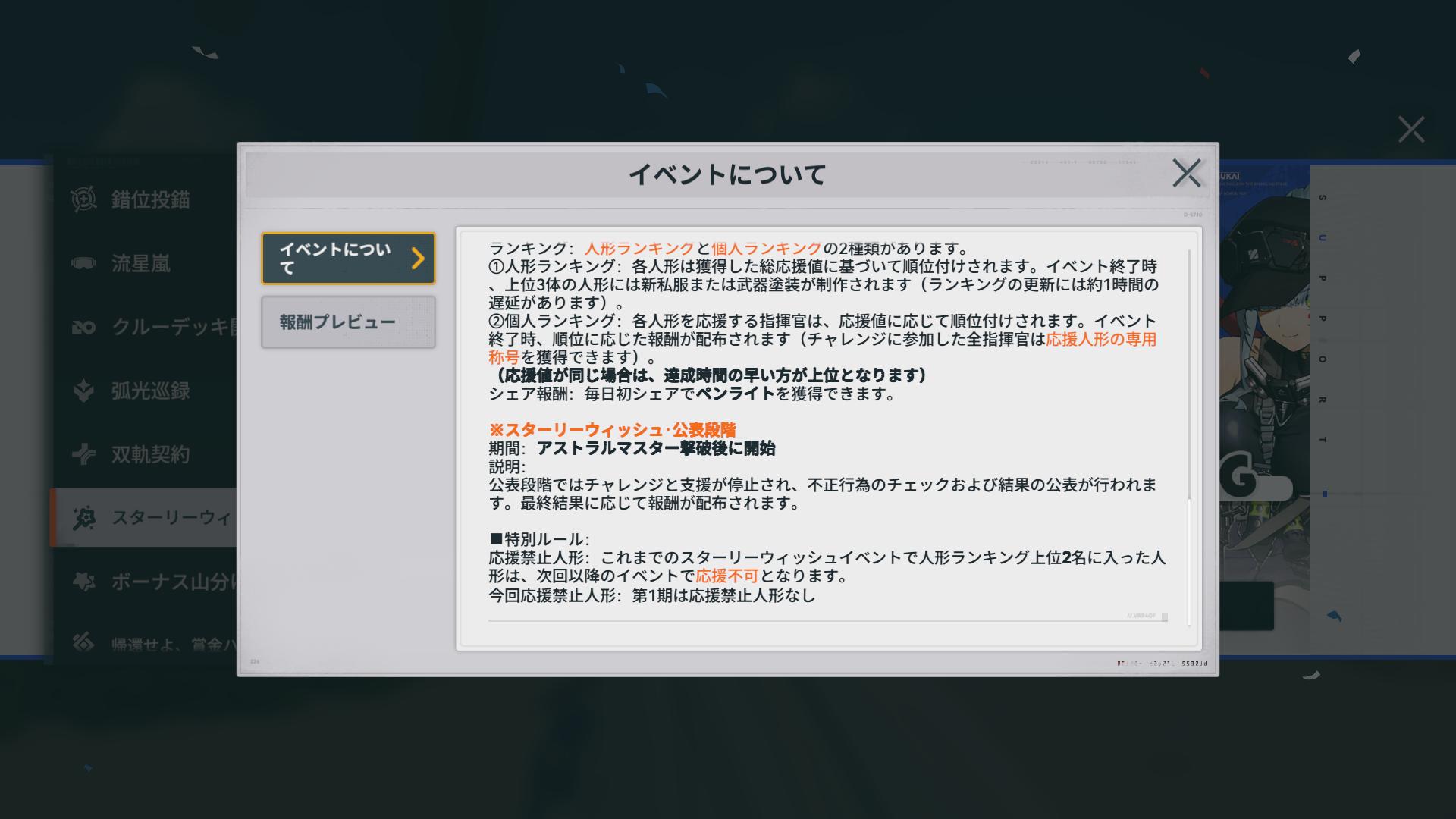This screenshot has height=819, width=1456.
Task: Switch to the 報酬プレビュー tab
Action: [x=348, y=322]
